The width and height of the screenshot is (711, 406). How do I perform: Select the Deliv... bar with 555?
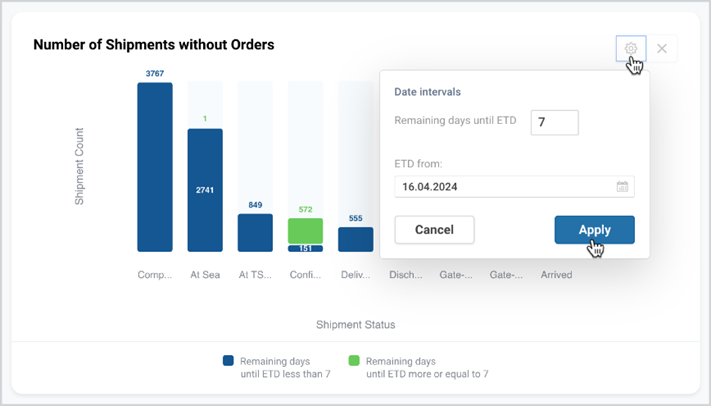(356, 240)
